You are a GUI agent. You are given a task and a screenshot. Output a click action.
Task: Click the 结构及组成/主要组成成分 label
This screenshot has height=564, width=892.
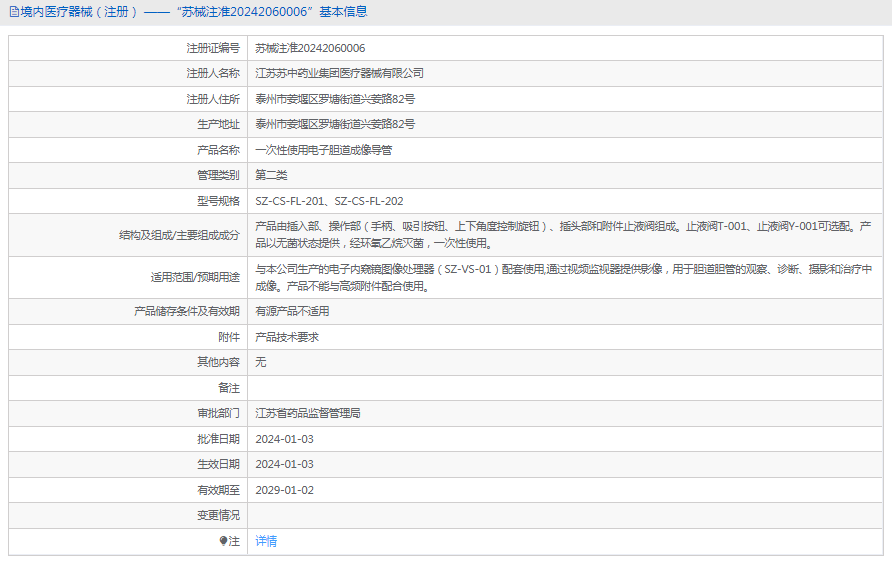click(x=179, y=235)
